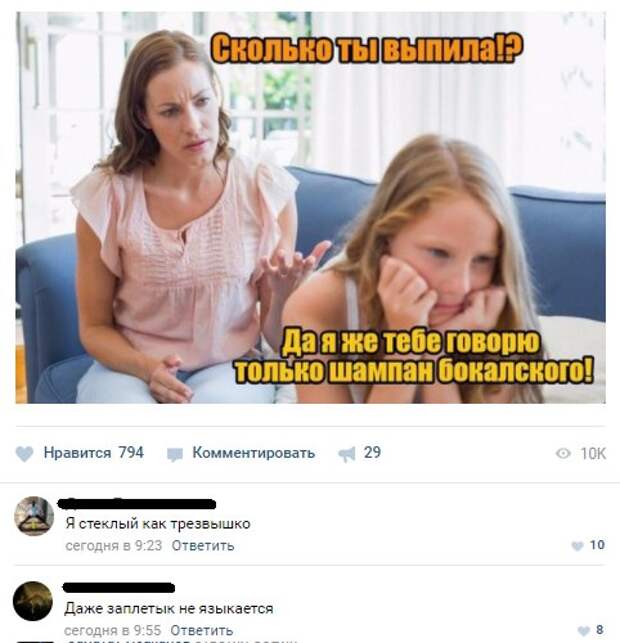Open the speech bubble comment icon

175,454
